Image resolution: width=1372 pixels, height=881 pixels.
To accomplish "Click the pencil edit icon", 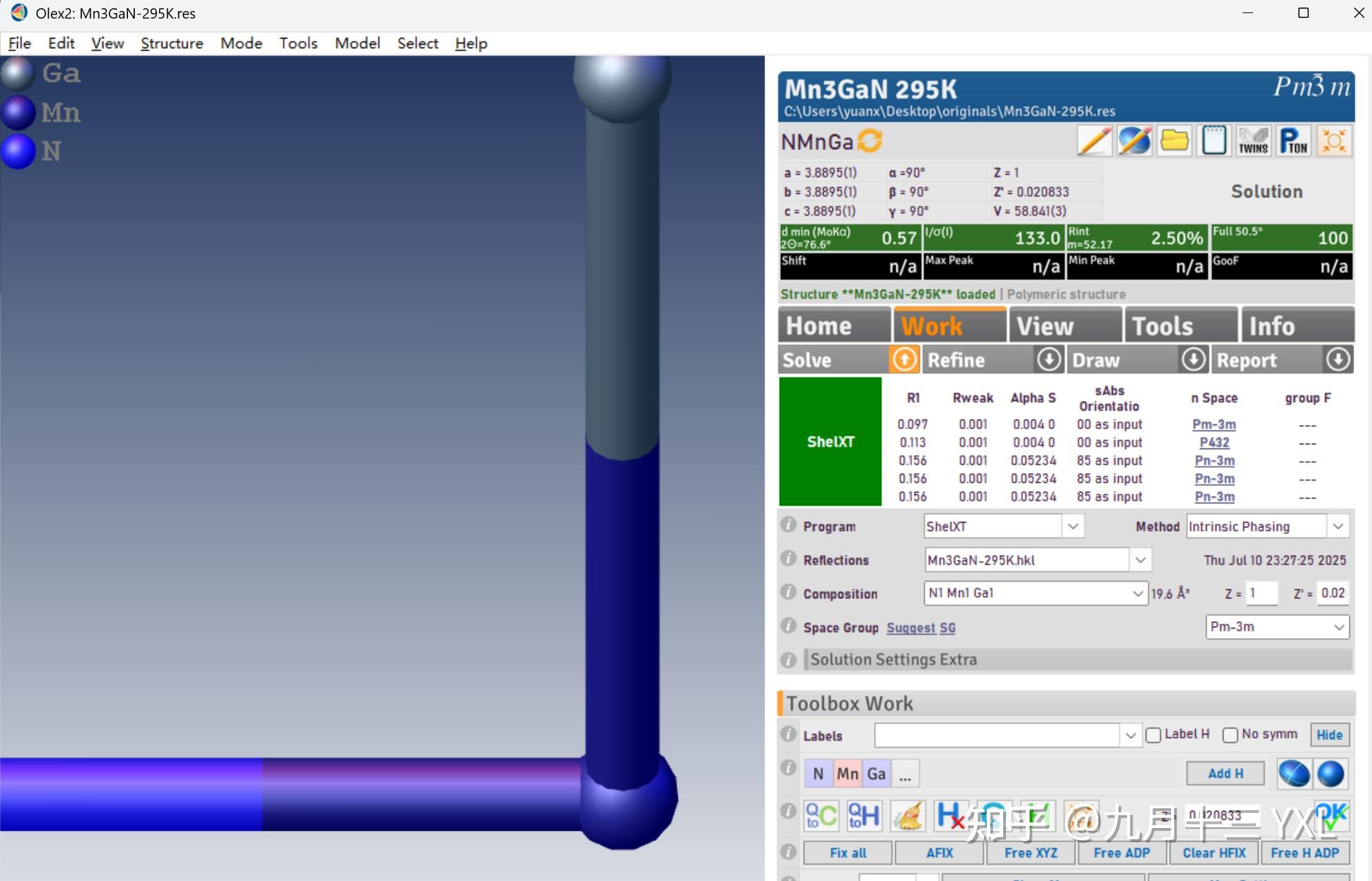I will [1094, 142].
